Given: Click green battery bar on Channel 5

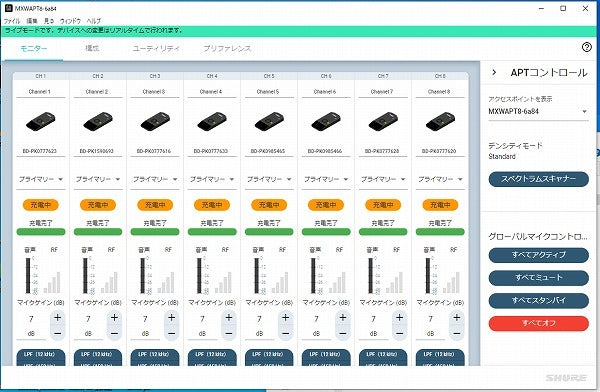Looking at the screenshot, I should (x=269, y=232).
